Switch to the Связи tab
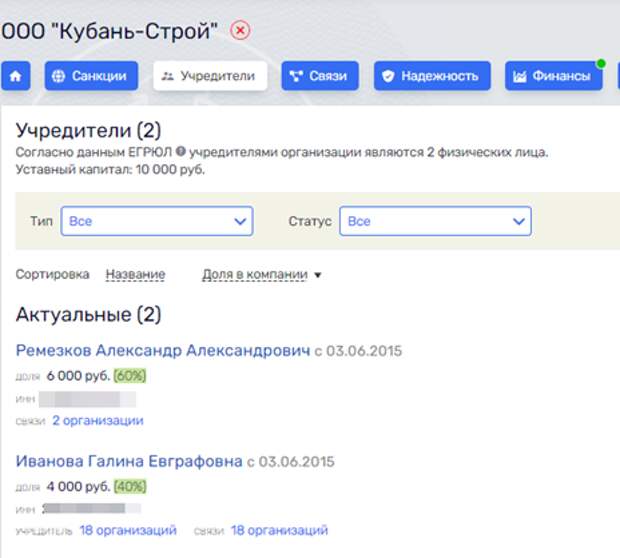This screenshot has height=558, width=620. (x=320, y=76)
